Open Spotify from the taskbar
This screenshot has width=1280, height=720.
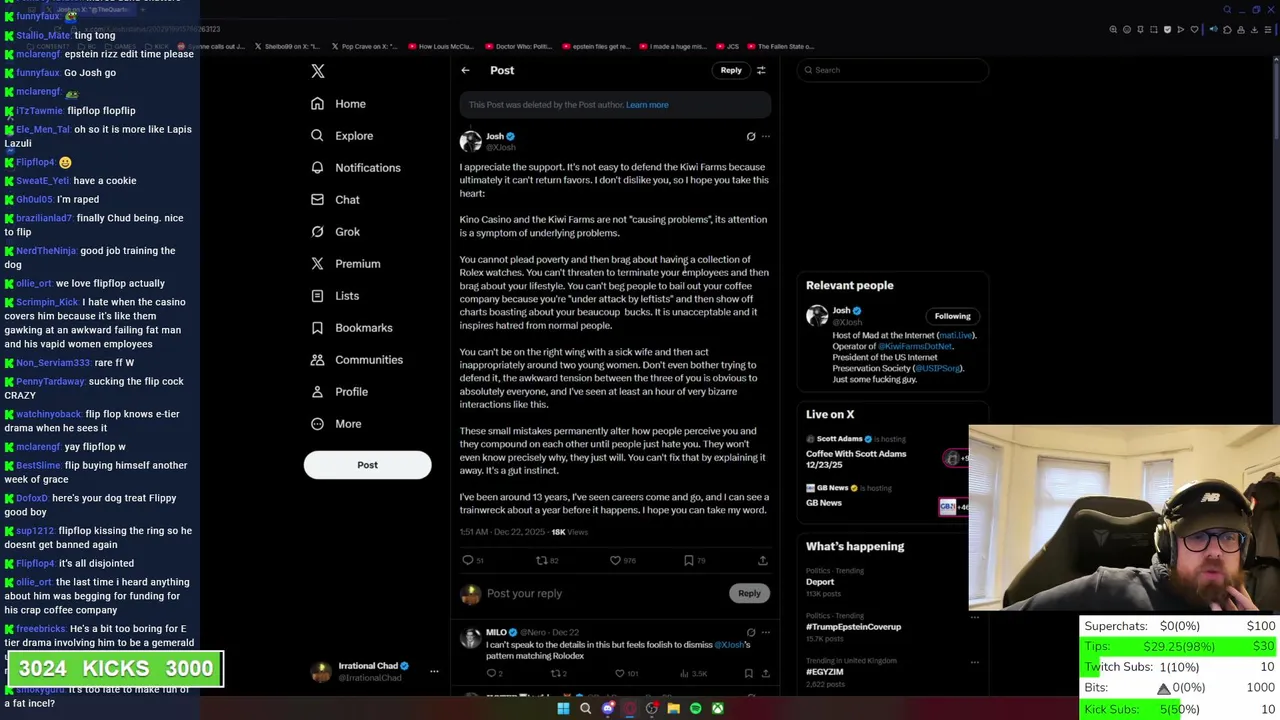[695, 709]
